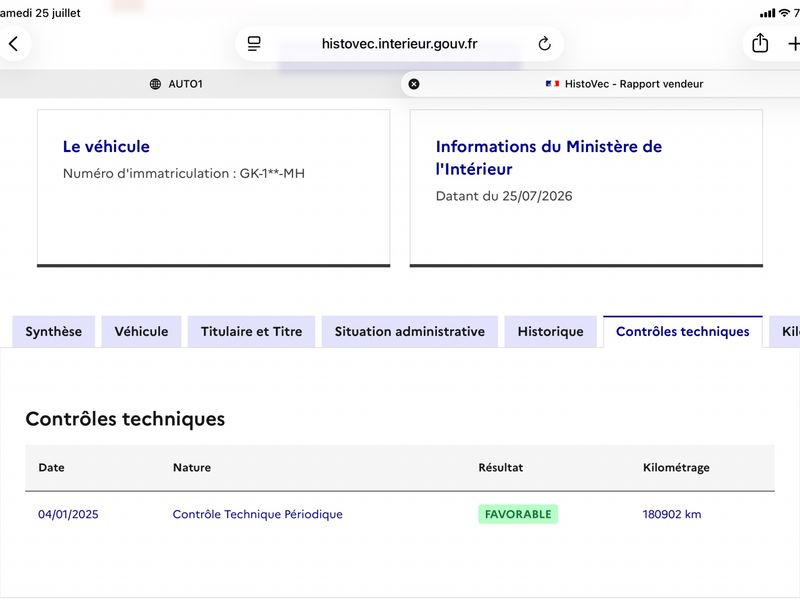
Task: Click the Nature column header
Action: [x=192, y=468]
